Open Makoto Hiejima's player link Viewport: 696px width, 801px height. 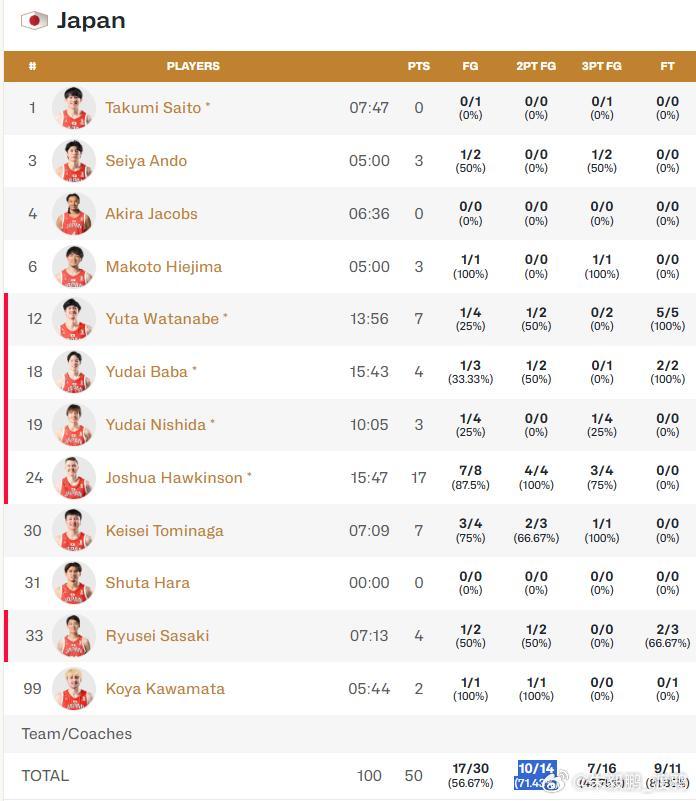tap(164, 267)
